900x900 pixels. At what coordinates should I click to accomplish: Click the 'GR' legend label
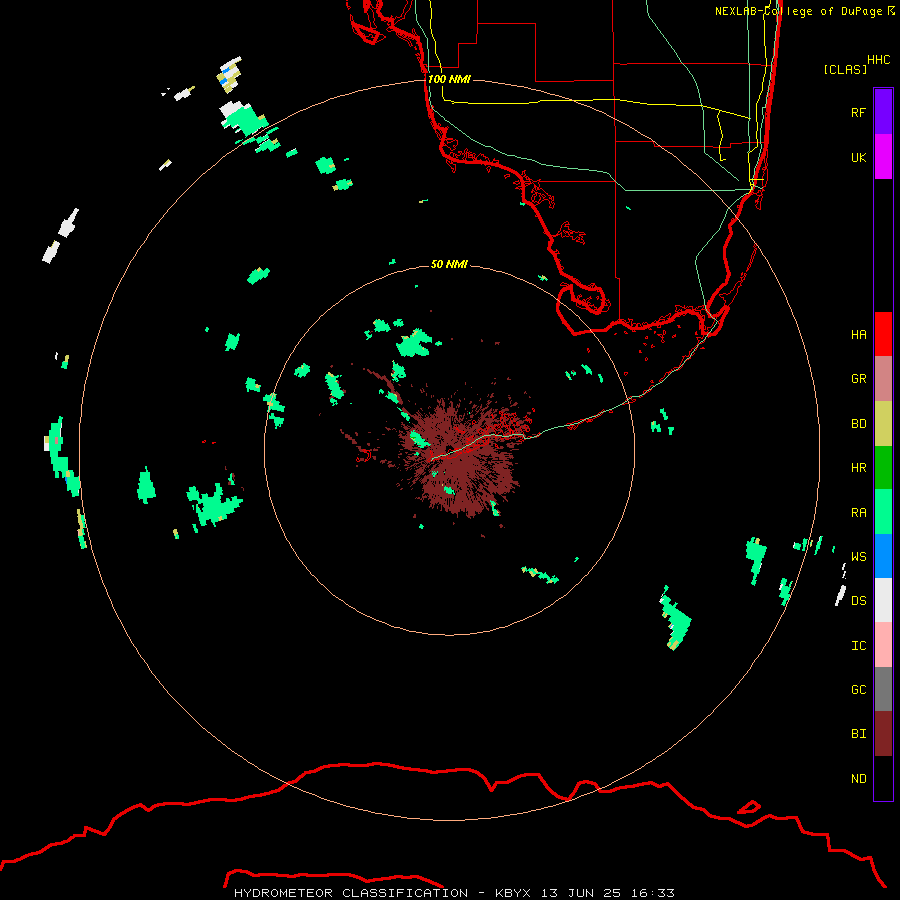point(858,379)
